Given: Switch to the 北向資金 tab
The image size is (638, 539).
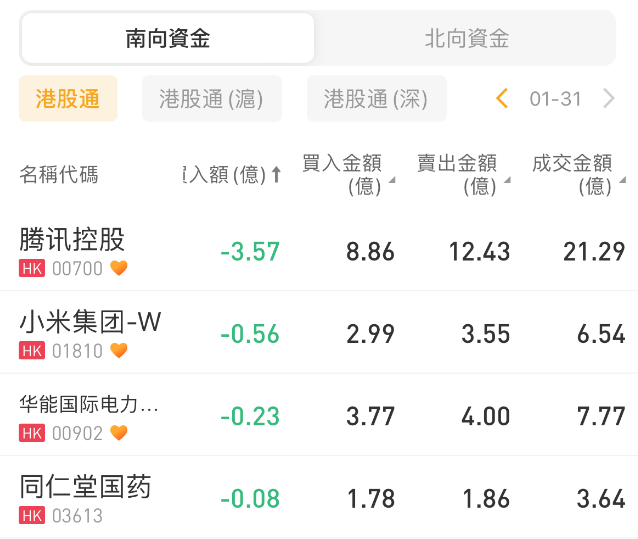Looking at the screenshot, I should point(467,38).
